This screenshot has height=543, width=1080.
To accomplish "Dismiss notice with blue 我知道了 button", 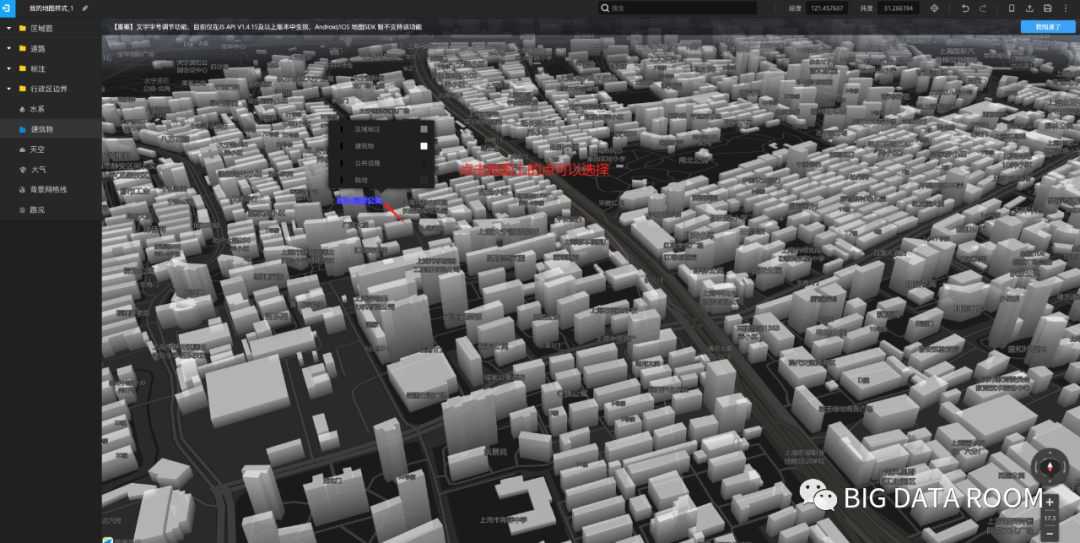I will (x=1048, y=27).
